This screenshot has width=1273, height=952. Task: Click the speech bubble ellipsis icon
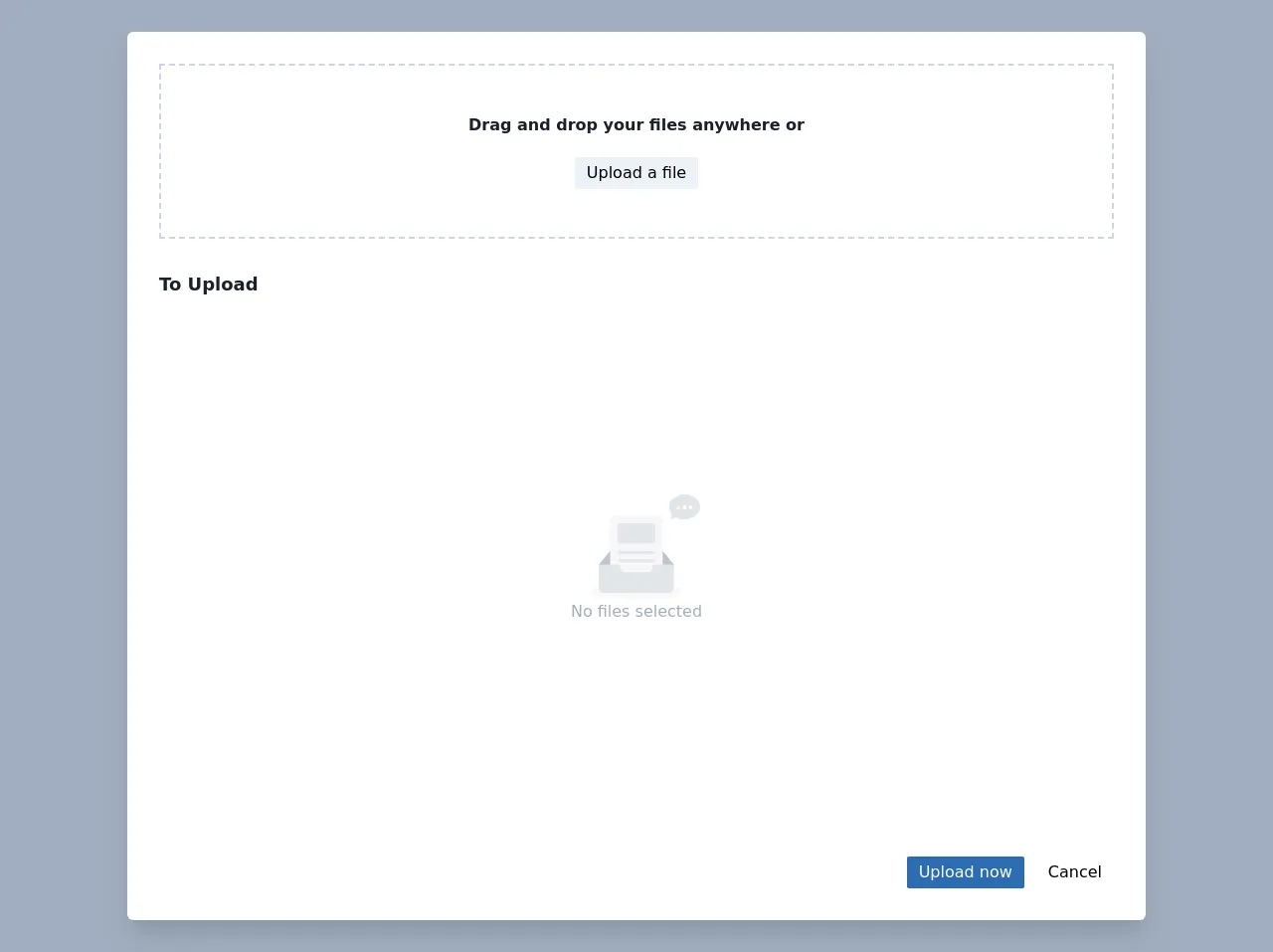(x=684, y=507)
